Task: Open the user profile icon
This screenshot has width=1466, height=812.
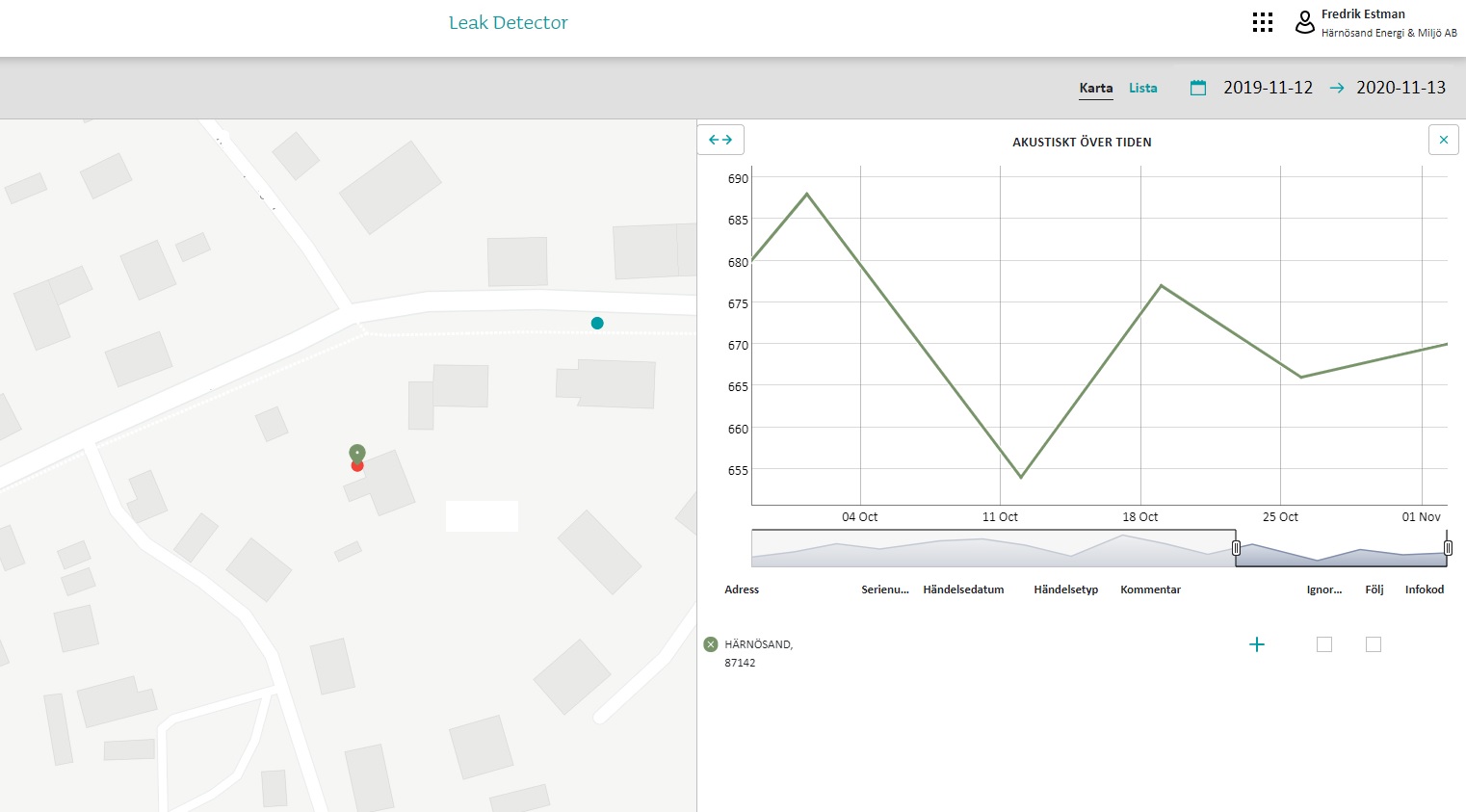Action: tap(1304, 22)
